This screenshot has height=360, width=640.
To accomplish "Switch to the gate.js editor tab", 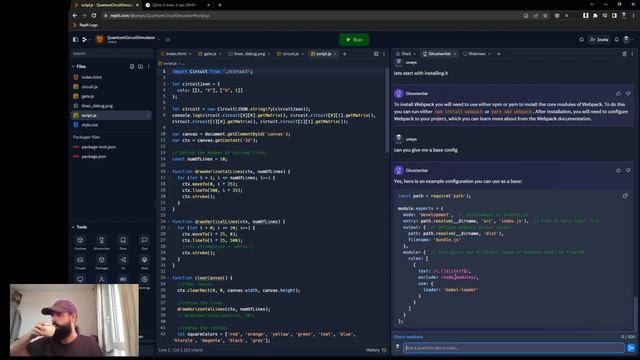I will [210, 54].
